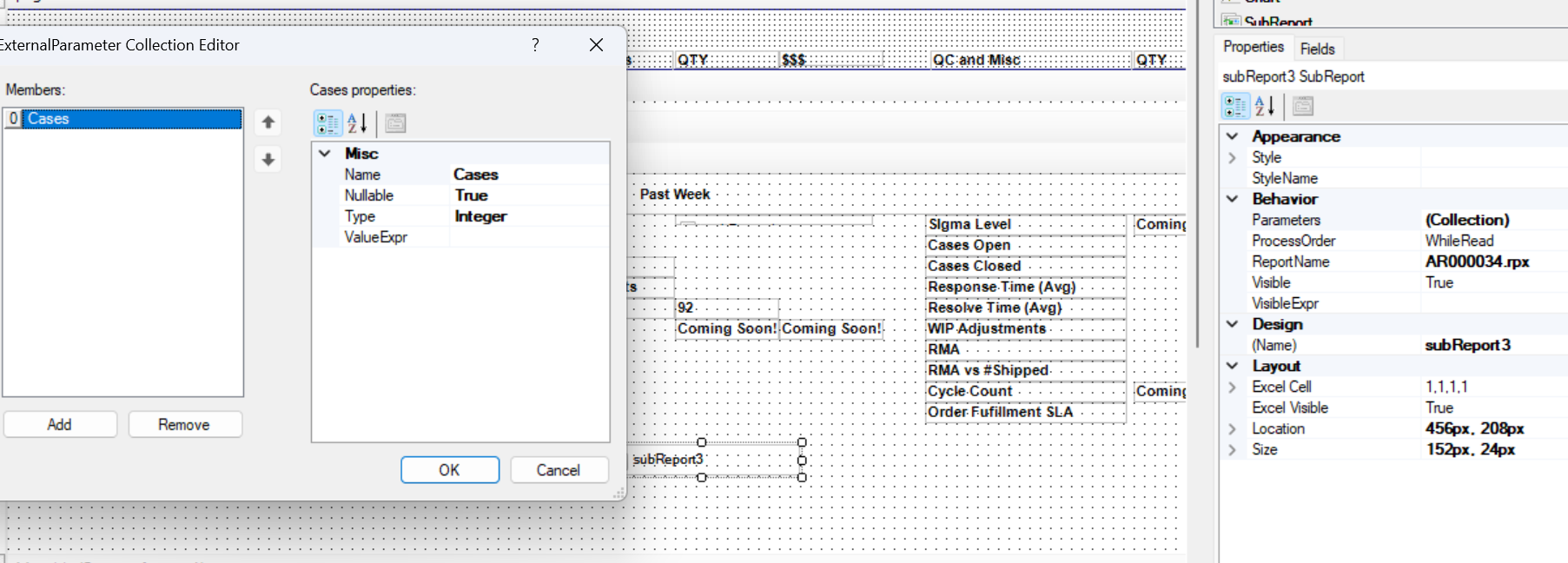Image resolution: width=1568 pixels, height=563 pixels.
Task: Select the Order Fufillment SLA label
Action: click(1026, 412)
